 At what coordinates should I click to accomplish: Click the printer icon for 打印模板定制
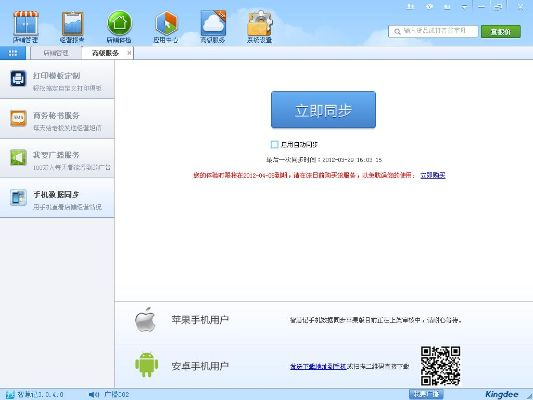click(18, 79)
